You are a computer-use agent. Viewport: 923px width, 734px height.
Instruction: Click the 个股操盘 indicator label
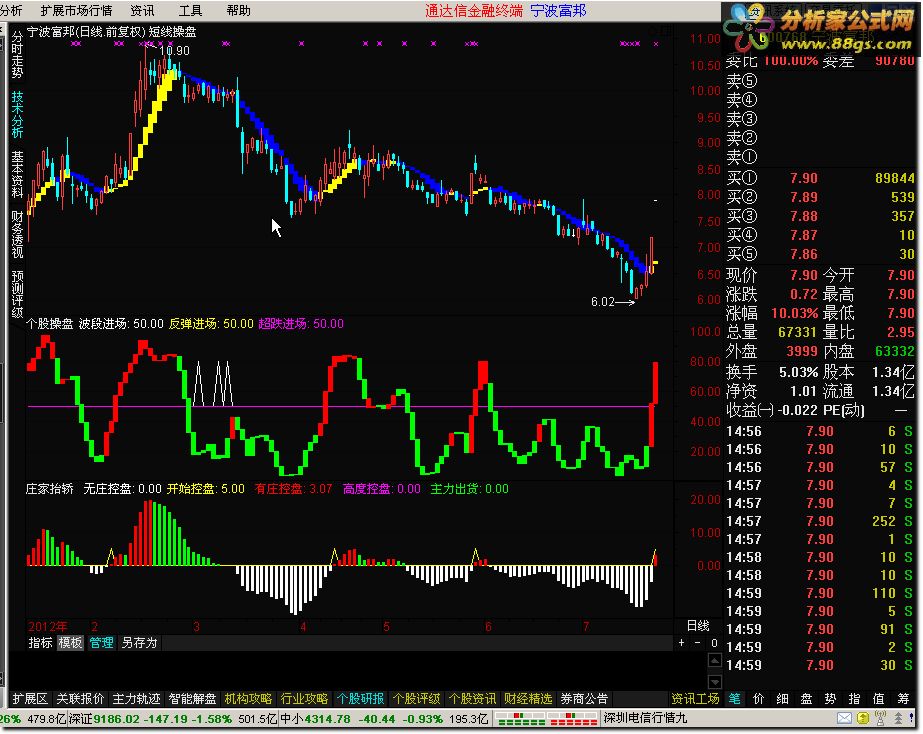(49, 324)
